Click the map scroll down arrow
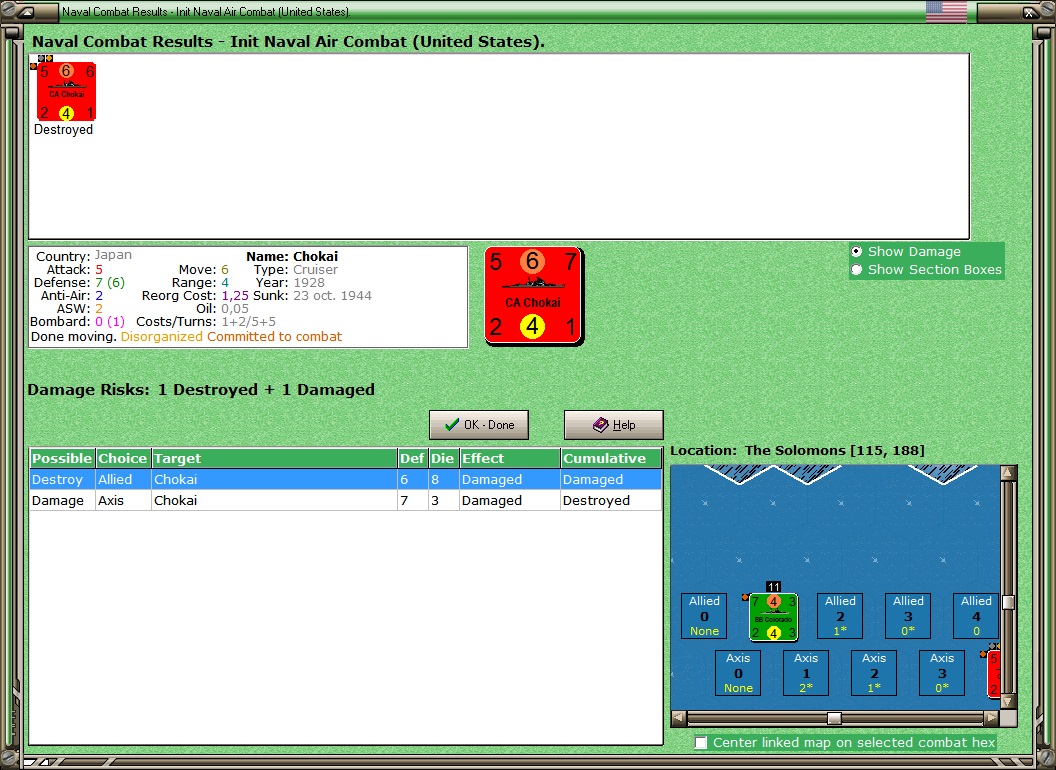The image size is (1056, 770). (1008, 702)
